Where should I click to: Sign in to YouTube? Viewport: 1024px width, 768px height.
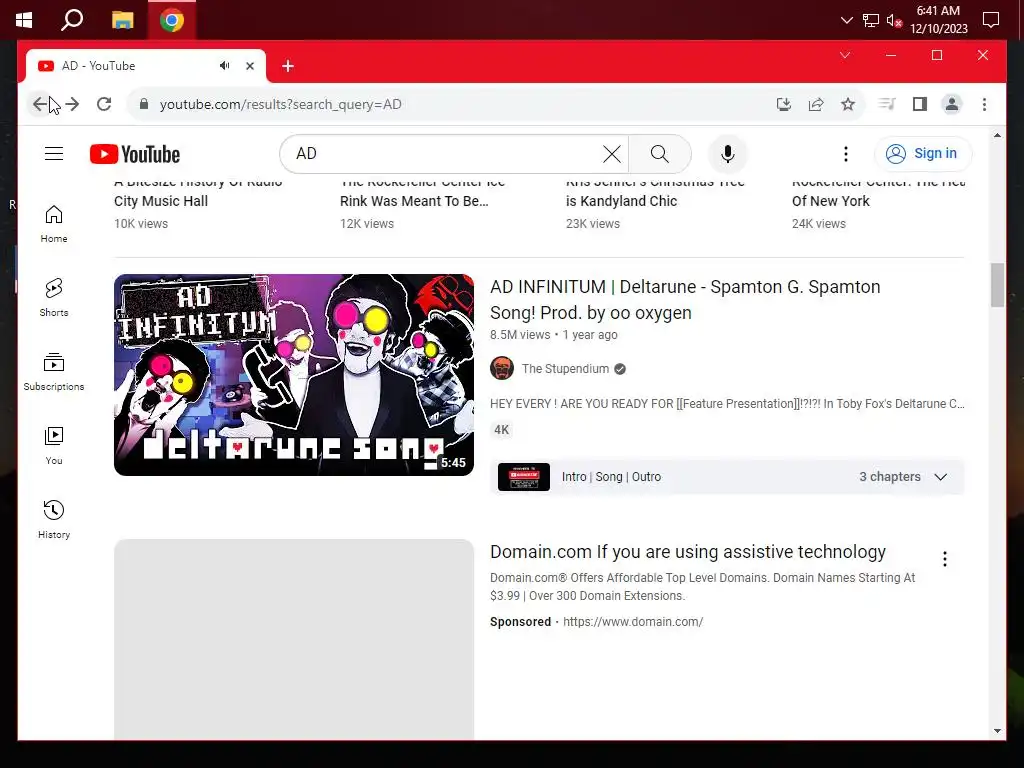(x=923, y=153)
